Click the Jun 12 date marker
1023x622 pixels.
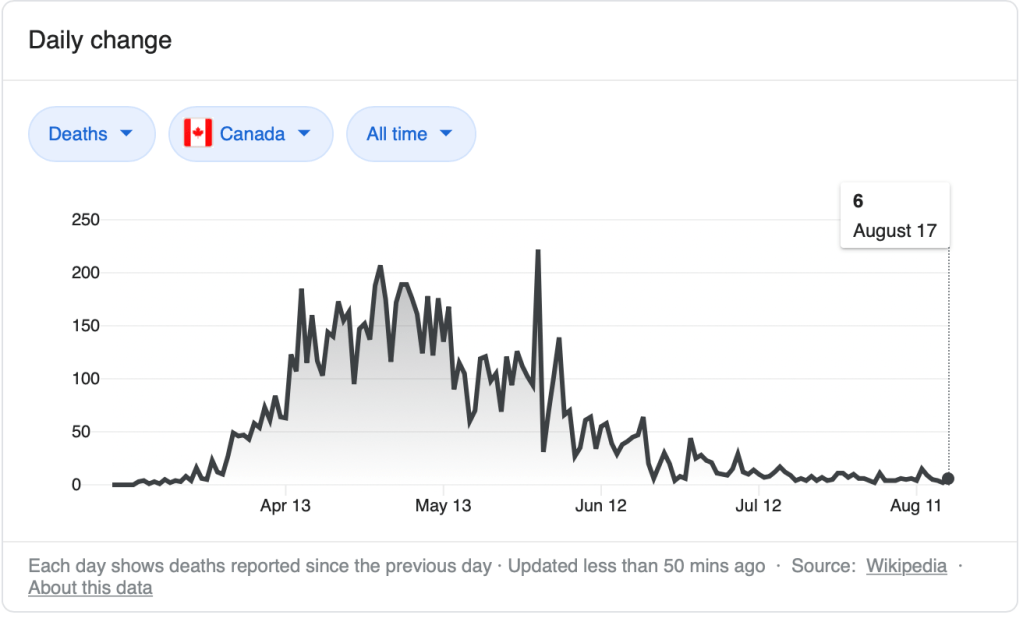point(601,506)
